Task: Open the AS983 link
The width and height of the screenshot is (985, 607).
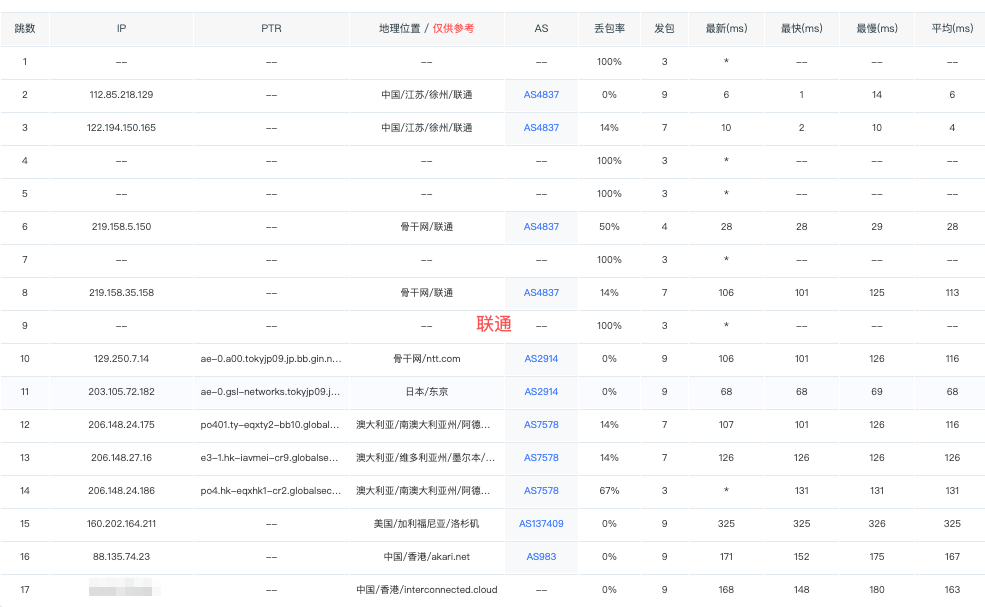Action: click(541, 557)
